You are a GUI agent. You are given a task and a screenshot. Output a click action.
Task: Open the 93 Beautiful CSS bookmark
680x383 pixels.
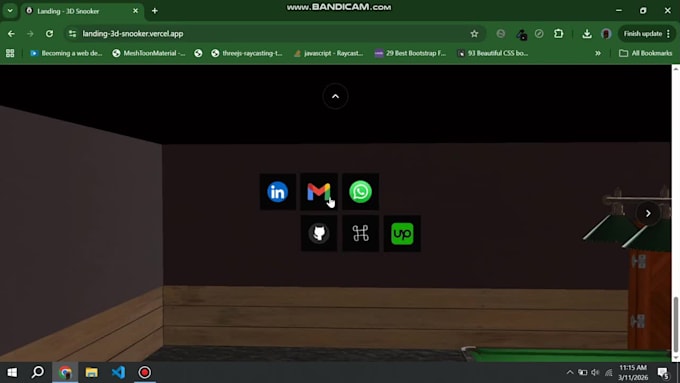493,53
